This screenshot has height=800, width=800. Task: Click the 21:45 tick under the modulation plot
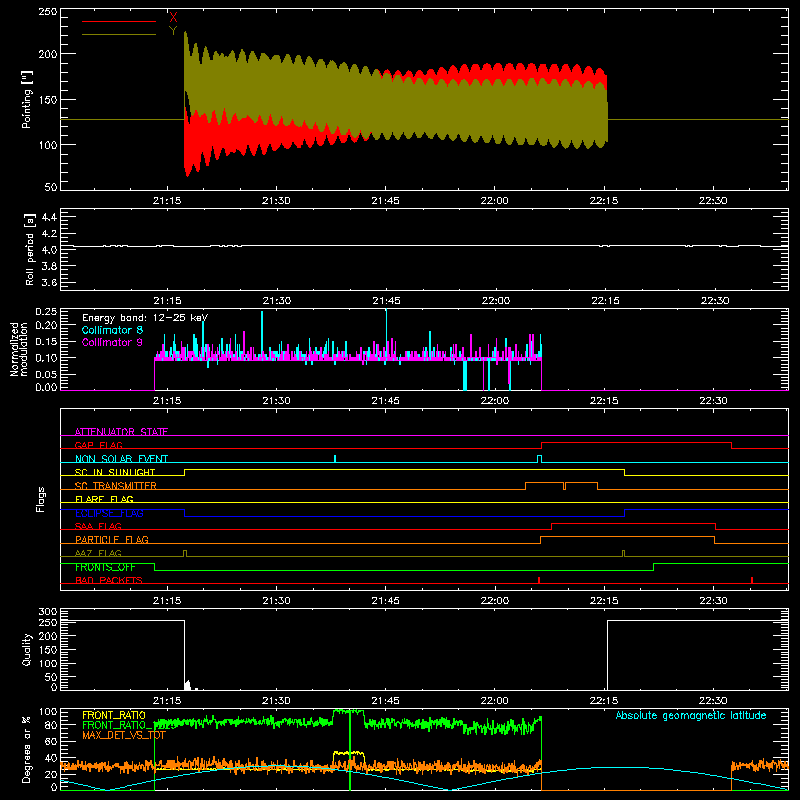point(385,401)
